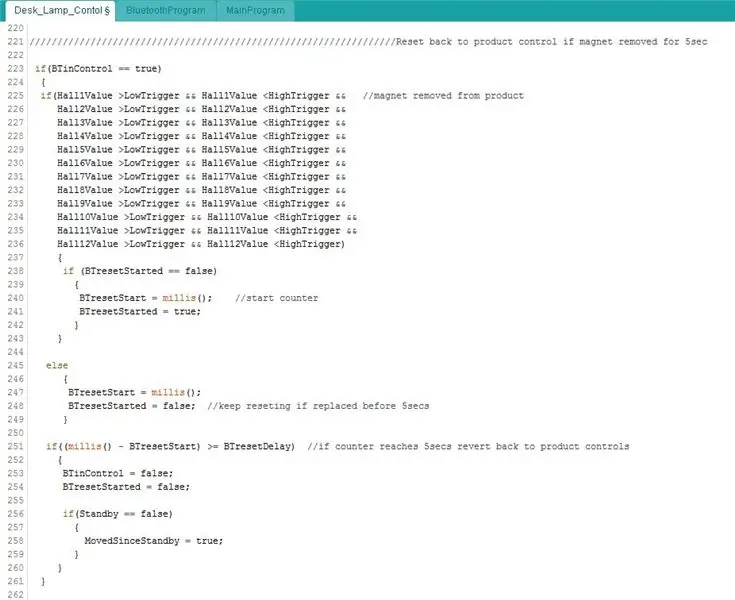Select the Desk_Lamp_Contol tab
735x600 pixels.
point(60,10)
